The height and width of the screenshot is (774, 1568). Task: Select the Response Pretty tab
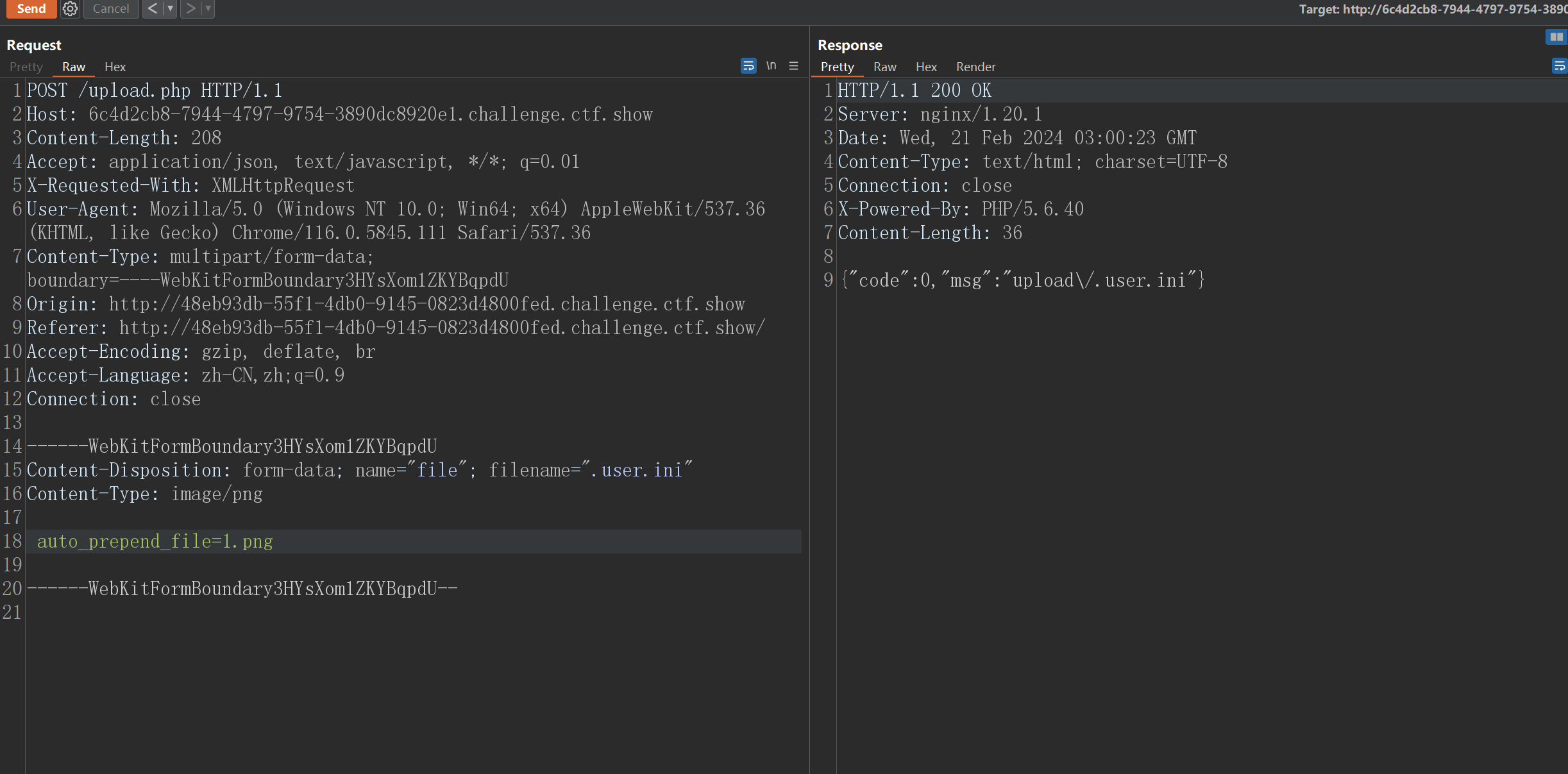point(838,67)
